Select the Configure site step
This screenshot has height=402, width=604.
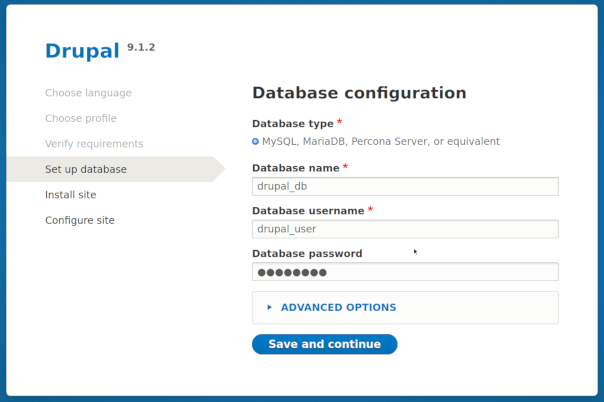pos(80,220)
